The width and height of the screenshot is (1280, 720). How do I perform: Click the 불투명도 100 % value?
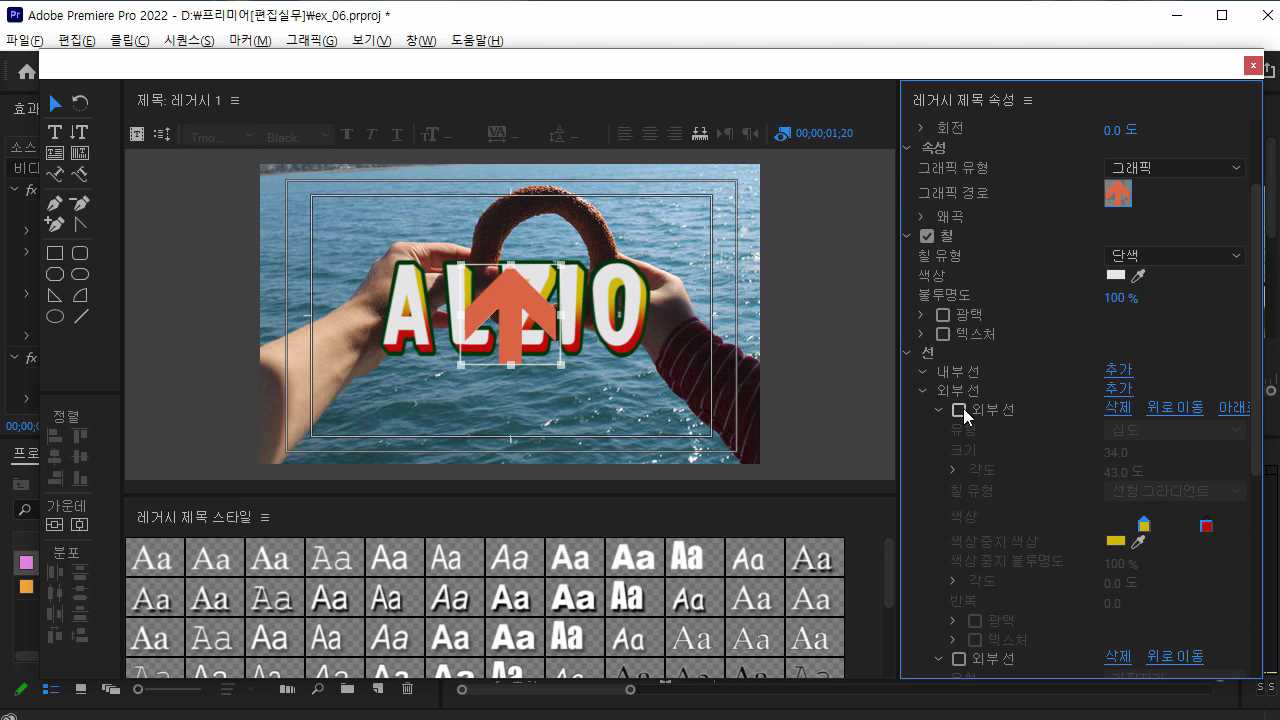coord(1121,298)
